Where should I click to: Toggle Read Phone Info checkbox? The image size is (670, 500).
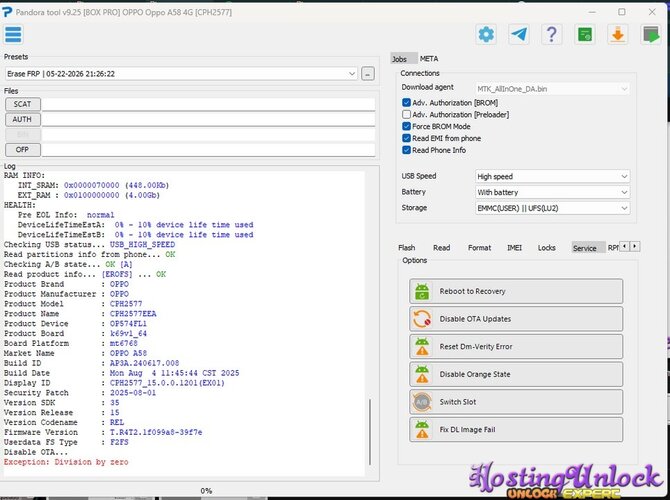[x=406, y=150]
